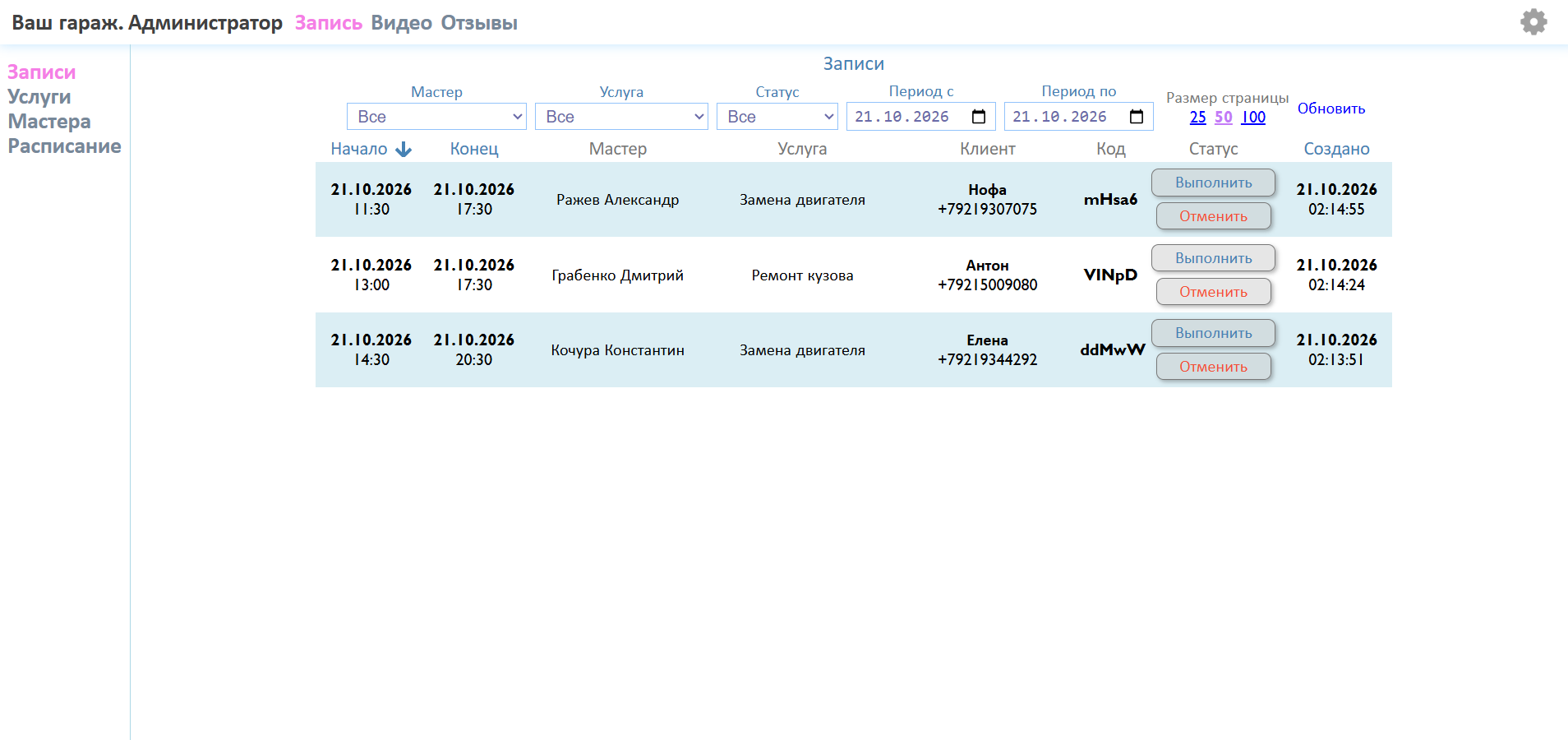Viewport: 1568px width, 740px height.
Task: Sort by the Создано column header
Action: tap(1336, 149)
